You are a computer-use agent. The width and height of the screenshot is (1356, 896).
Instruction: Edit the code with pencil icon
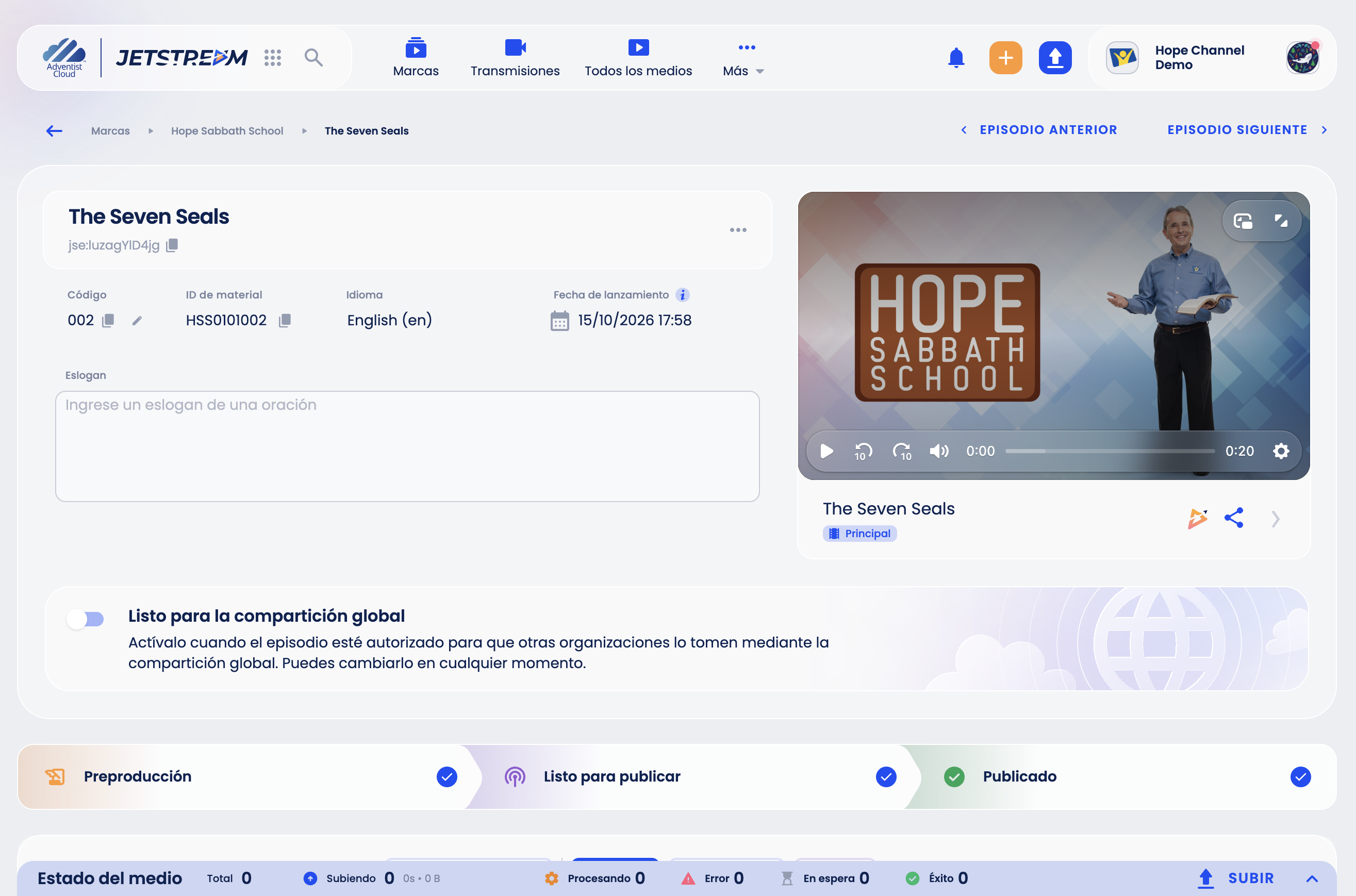click(x=137, y=321)
